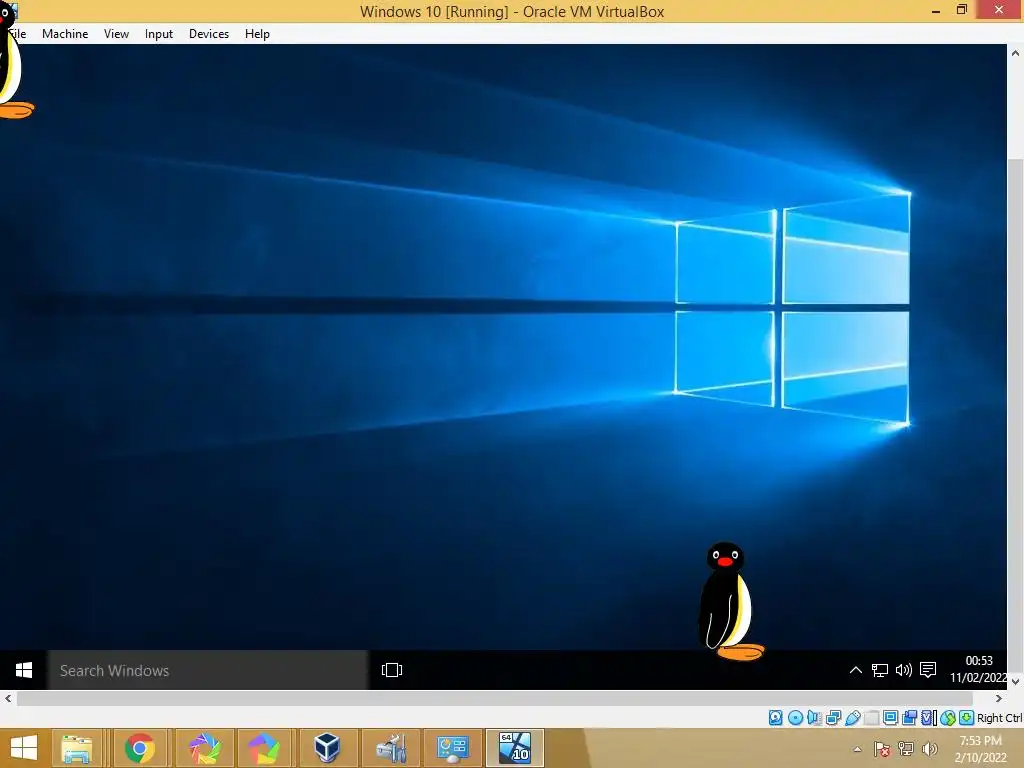This screenshot has height=768, width=1024.
Task: Select the Windows 10 VM taskbar button
Action: pos(515,748)
